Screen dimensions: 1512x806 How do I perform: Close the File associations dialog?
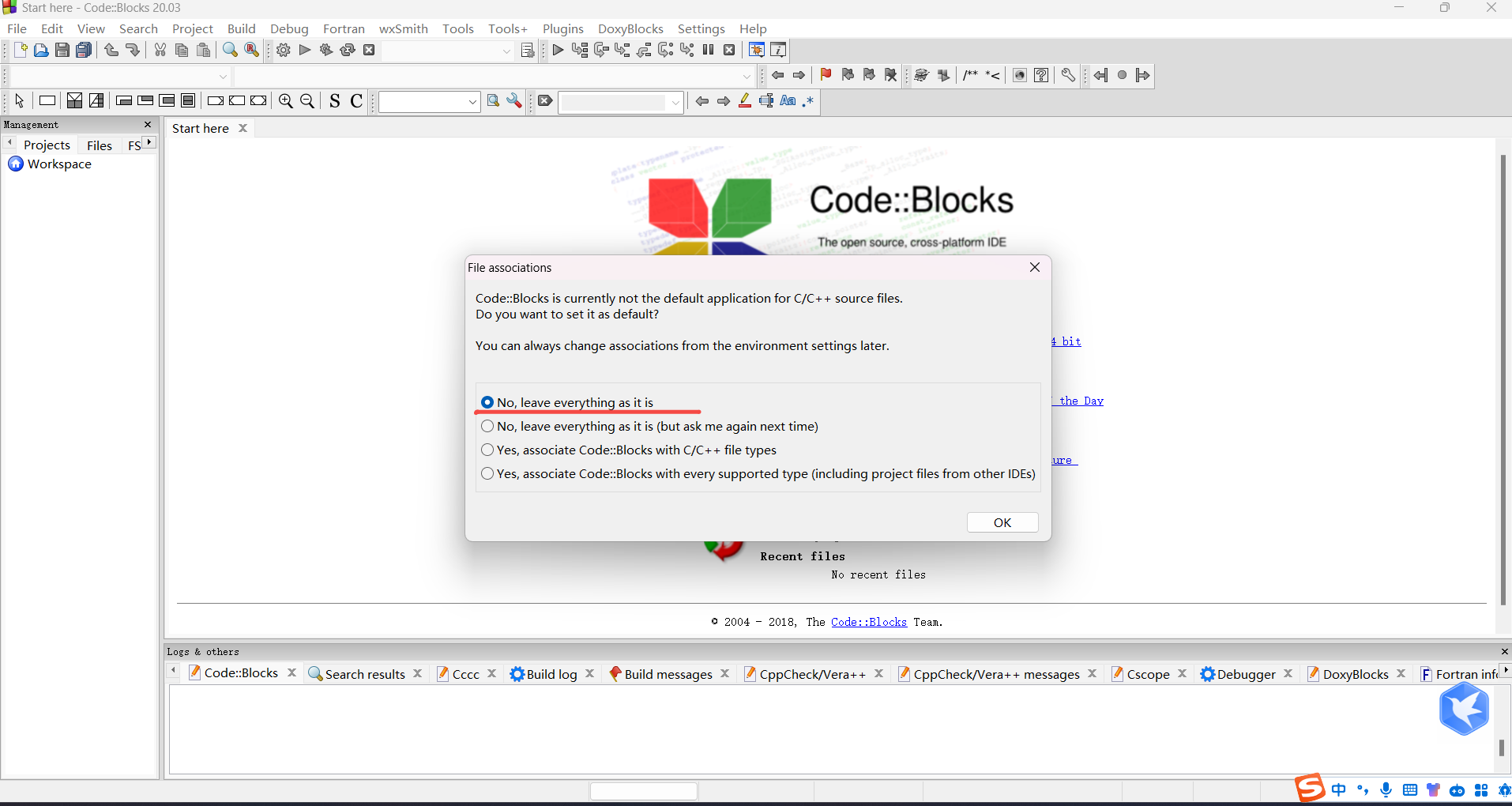pyautogui.click(x=1035, y=267)
